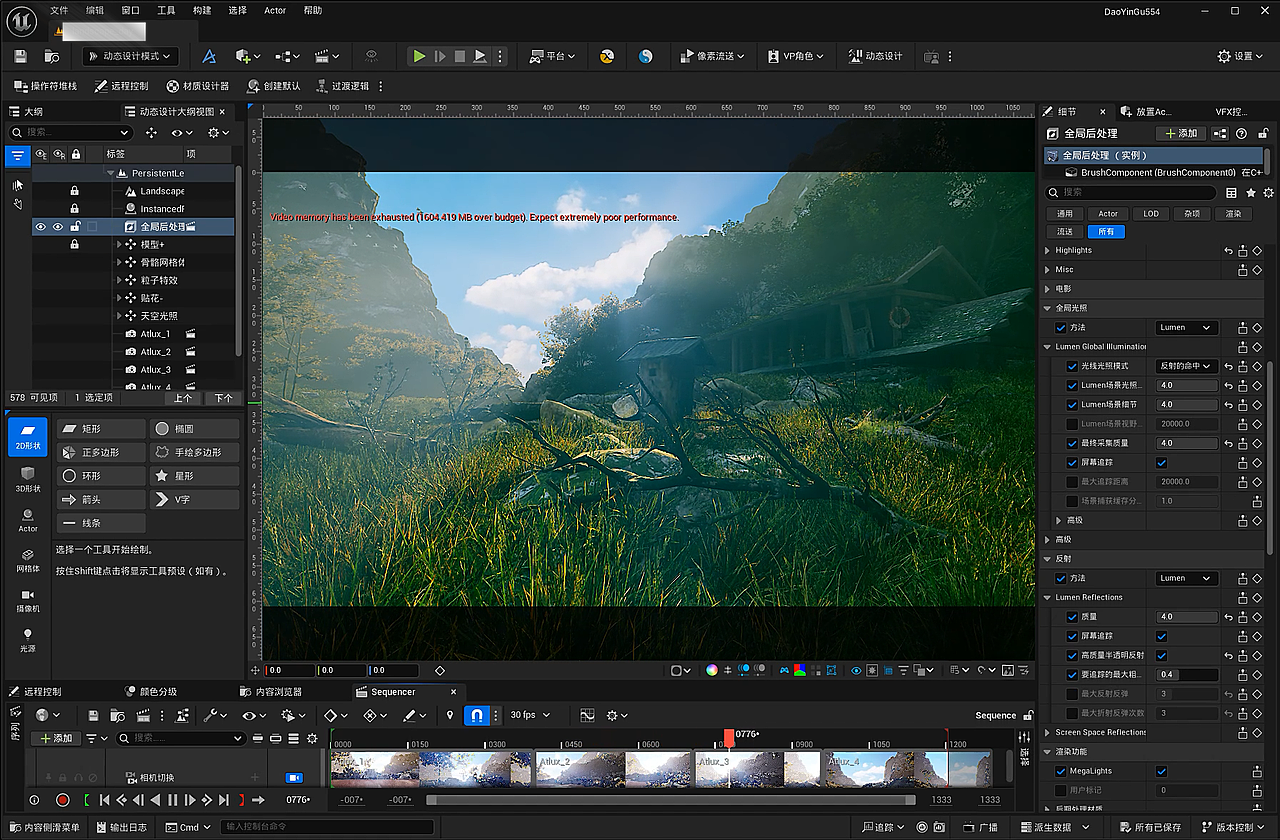Enable the 最大反射反弹 override checkbox
Image resolution: width=1280 pixels, height=840 pixels.
coord(1072,694)
